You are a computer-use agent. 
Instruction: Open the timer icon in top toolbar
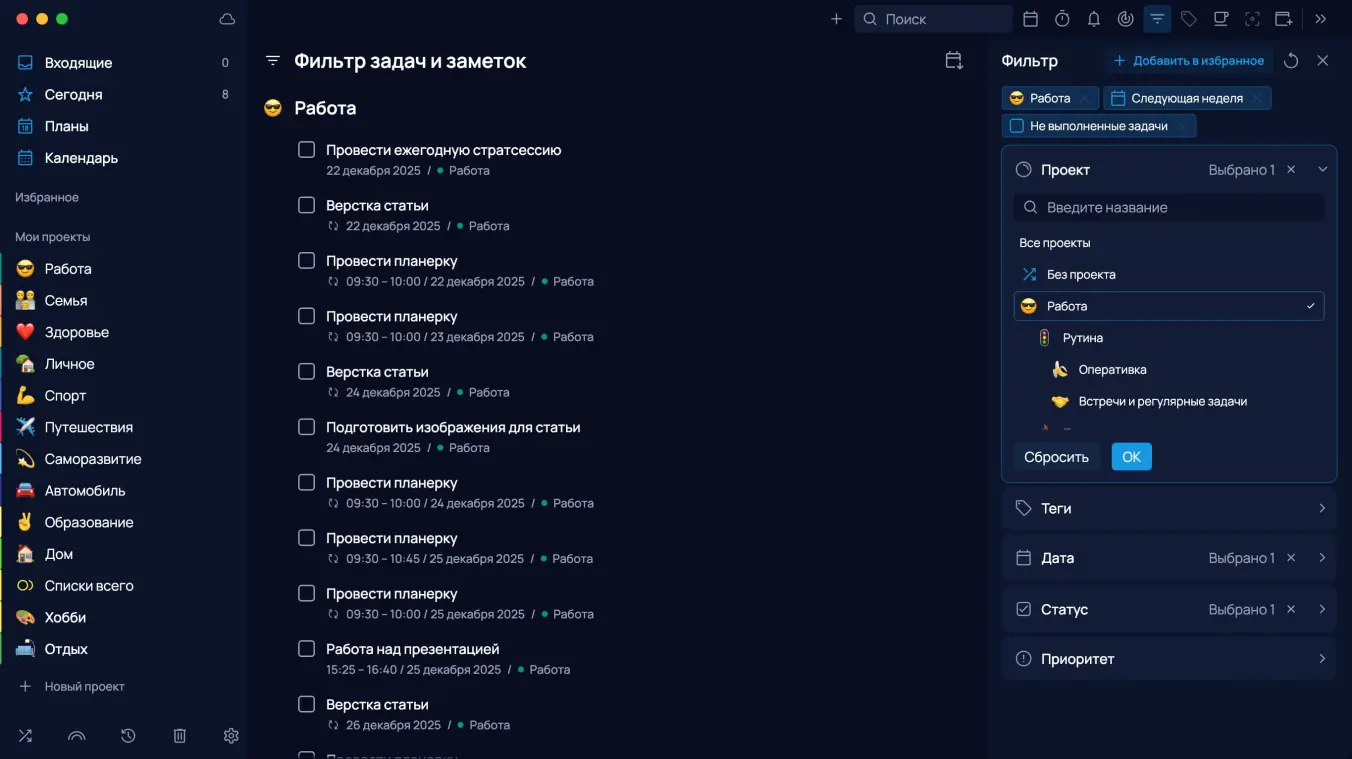tap(1062, 19)
